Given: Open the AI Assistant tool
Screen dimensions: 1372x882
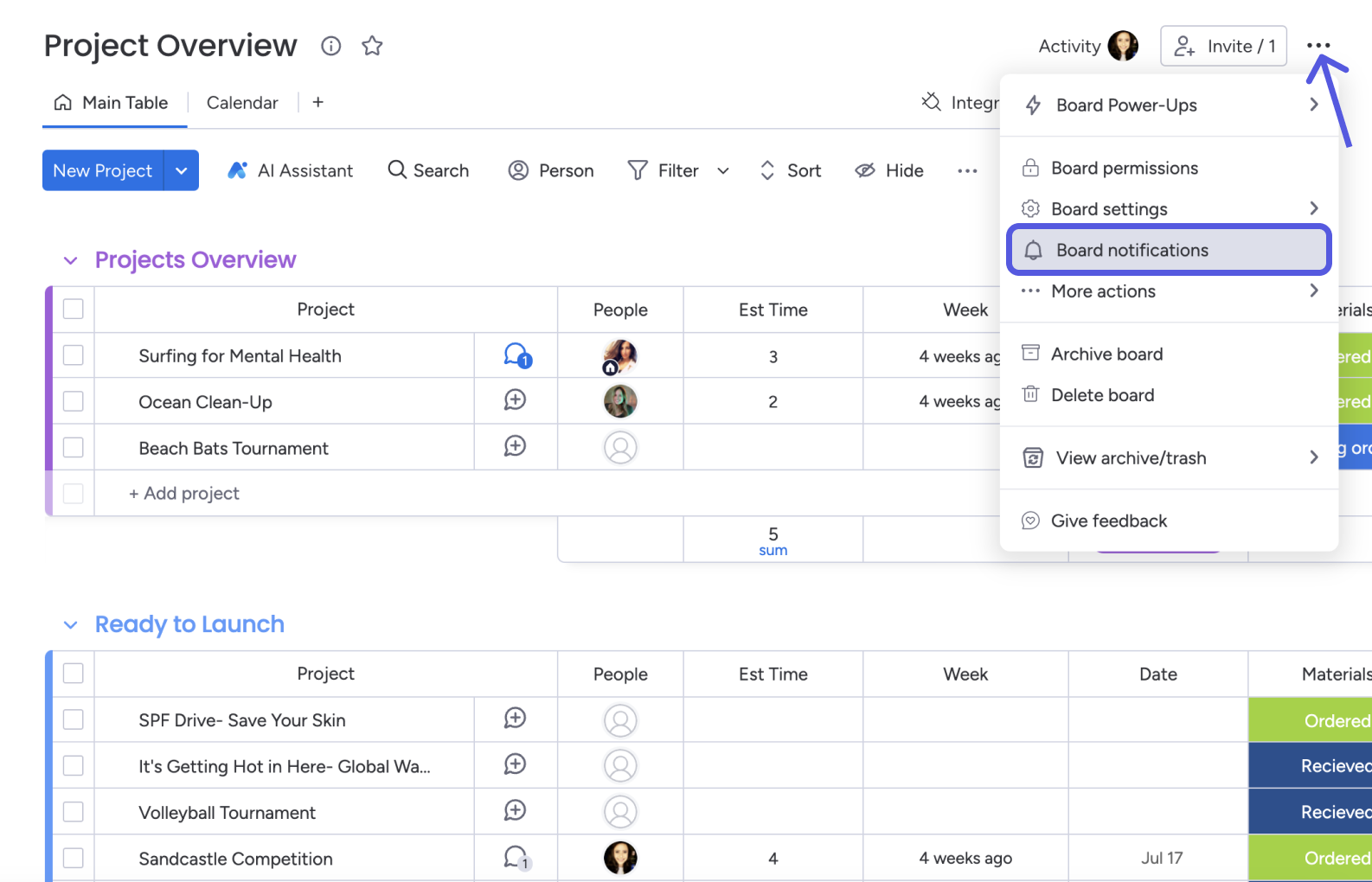Looking at the screenshot, I should 290,170.
